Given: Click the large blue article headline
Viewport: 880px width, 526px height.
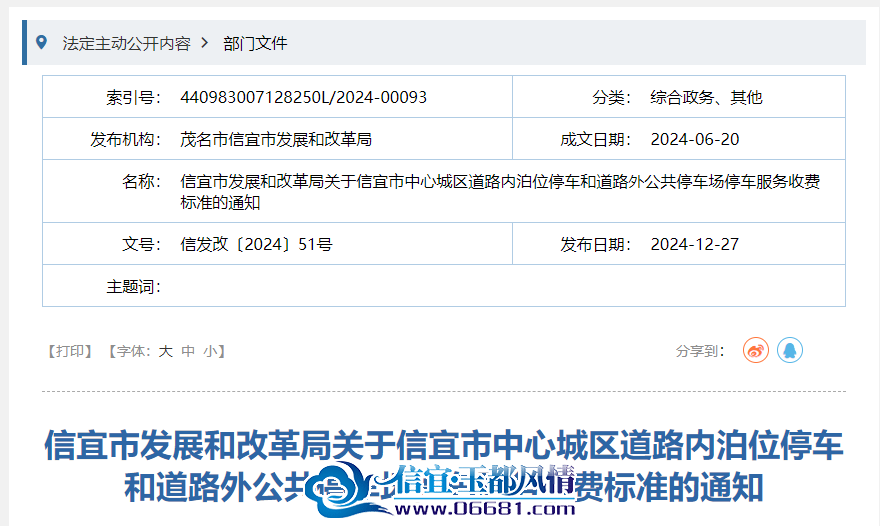Looking at the screenshot, I should point(444,466).
